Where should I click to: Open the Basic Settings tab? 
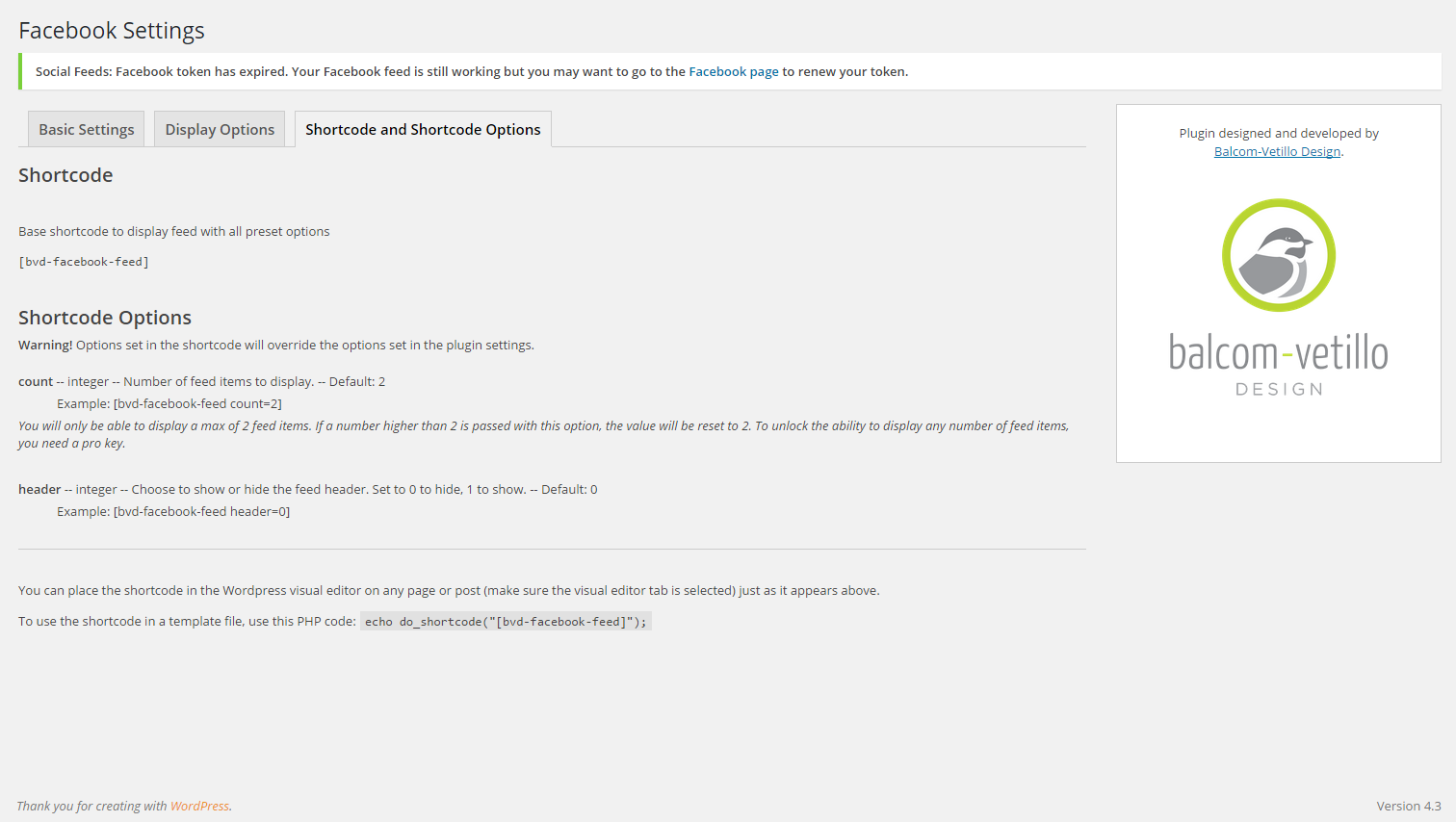click(x=87, y=130)
